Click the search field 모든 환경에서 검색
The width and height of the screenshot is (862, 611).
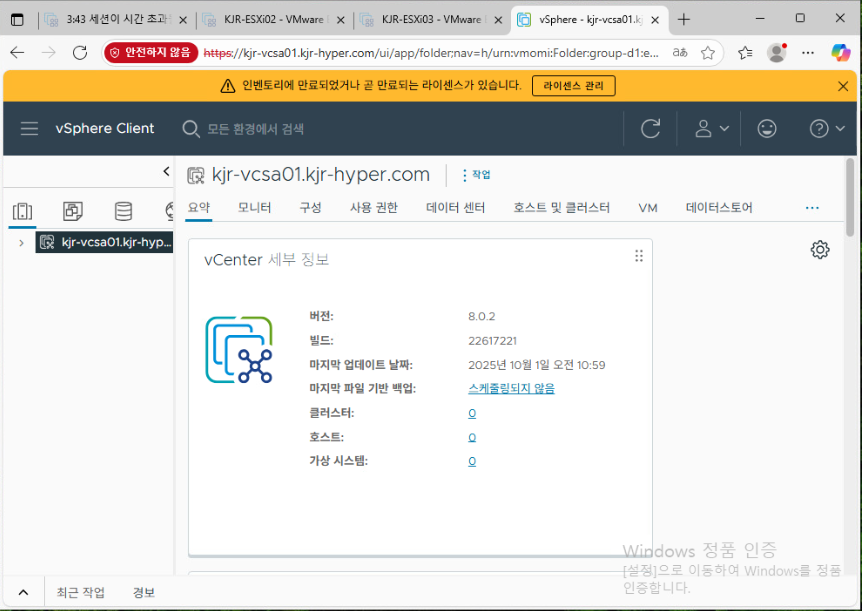click(255, 129)
